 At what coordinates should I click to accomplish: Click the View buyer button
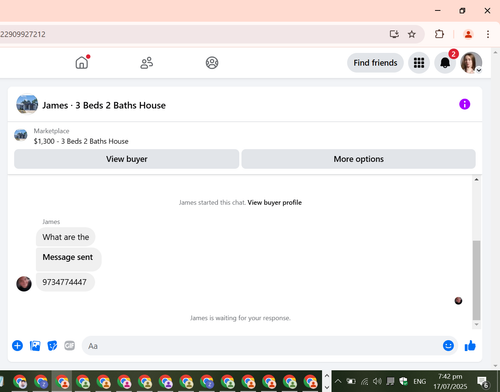tap(127, 159)
